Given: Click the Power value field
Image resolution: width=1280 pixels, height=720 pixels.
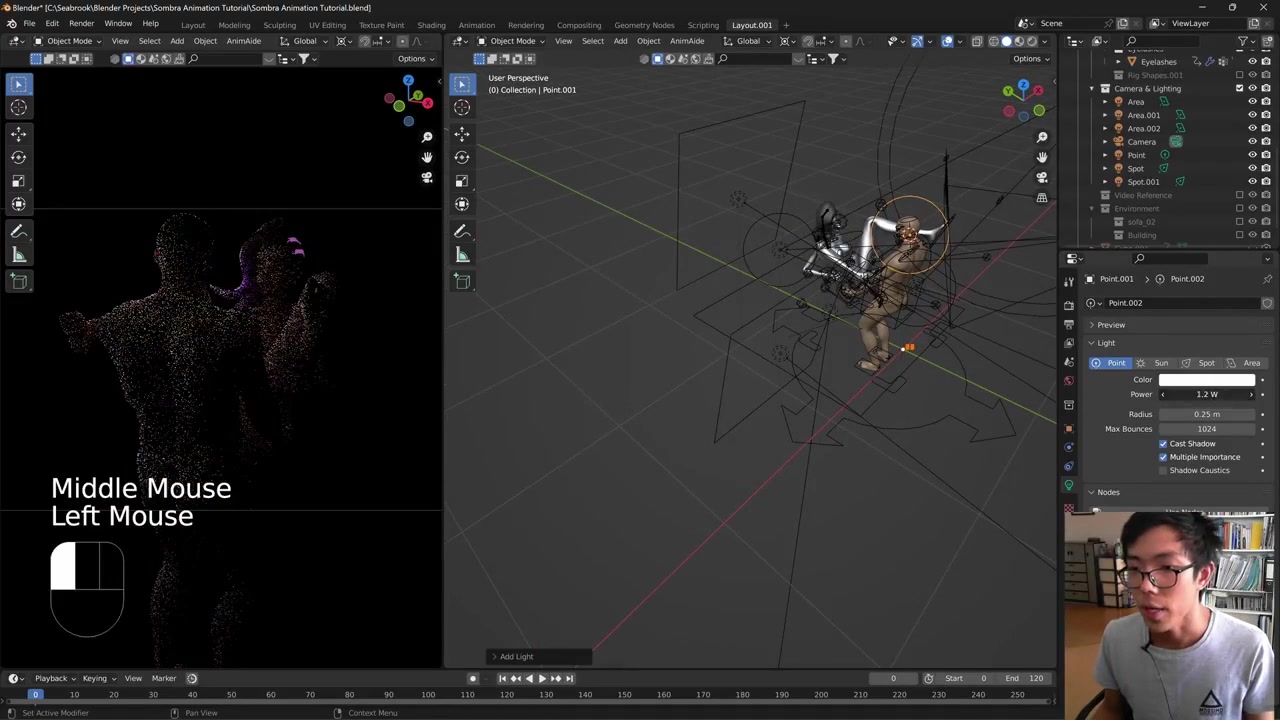Looking at the screenshot, I should (x=1206, y=395).
